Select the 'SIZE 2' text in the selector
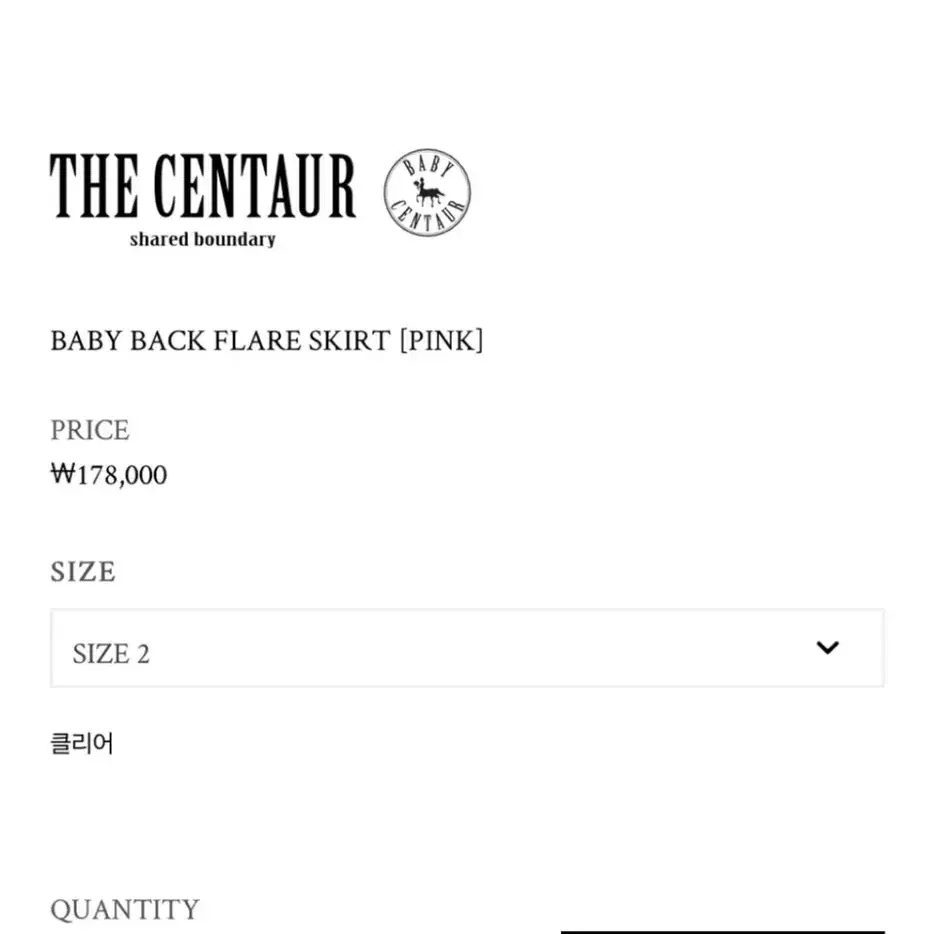The width and height of the screenshot is (934, 934). (x=111, y=653)
